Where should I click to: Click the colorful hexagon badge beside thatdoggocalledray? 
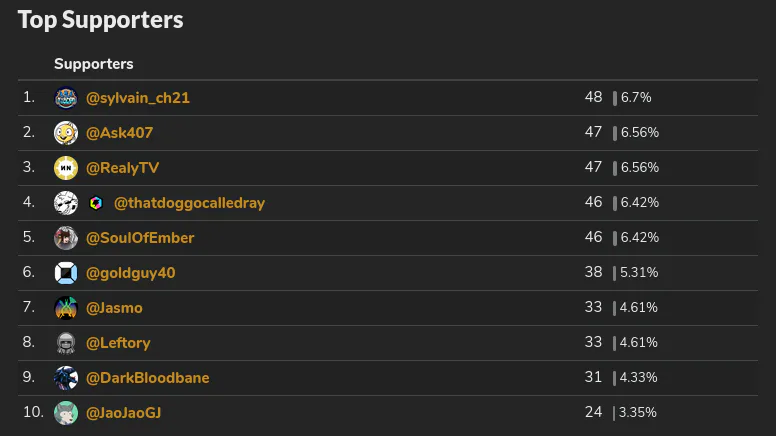pyautogui.click(x=96, y=203)
